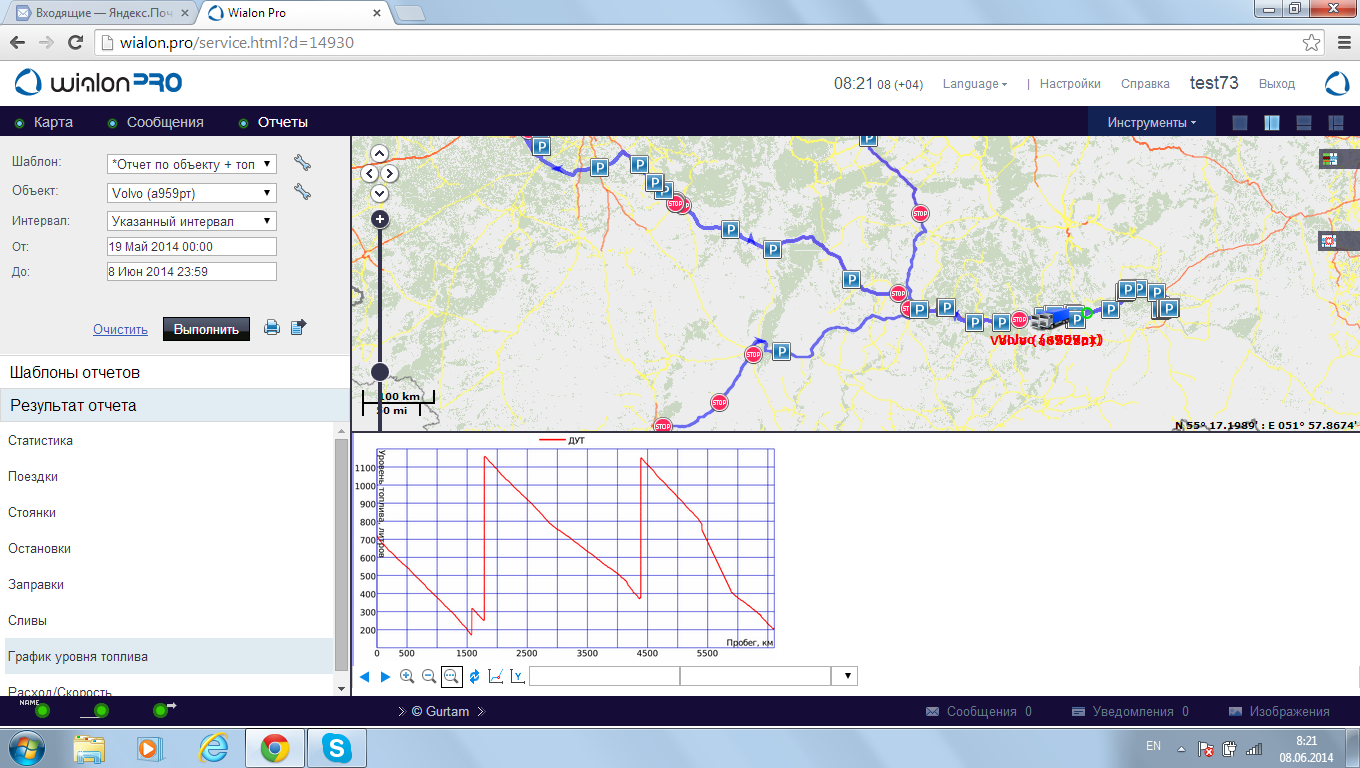Click the map zoom-in plus button
Screen dimensions: 1360x768
380,219
